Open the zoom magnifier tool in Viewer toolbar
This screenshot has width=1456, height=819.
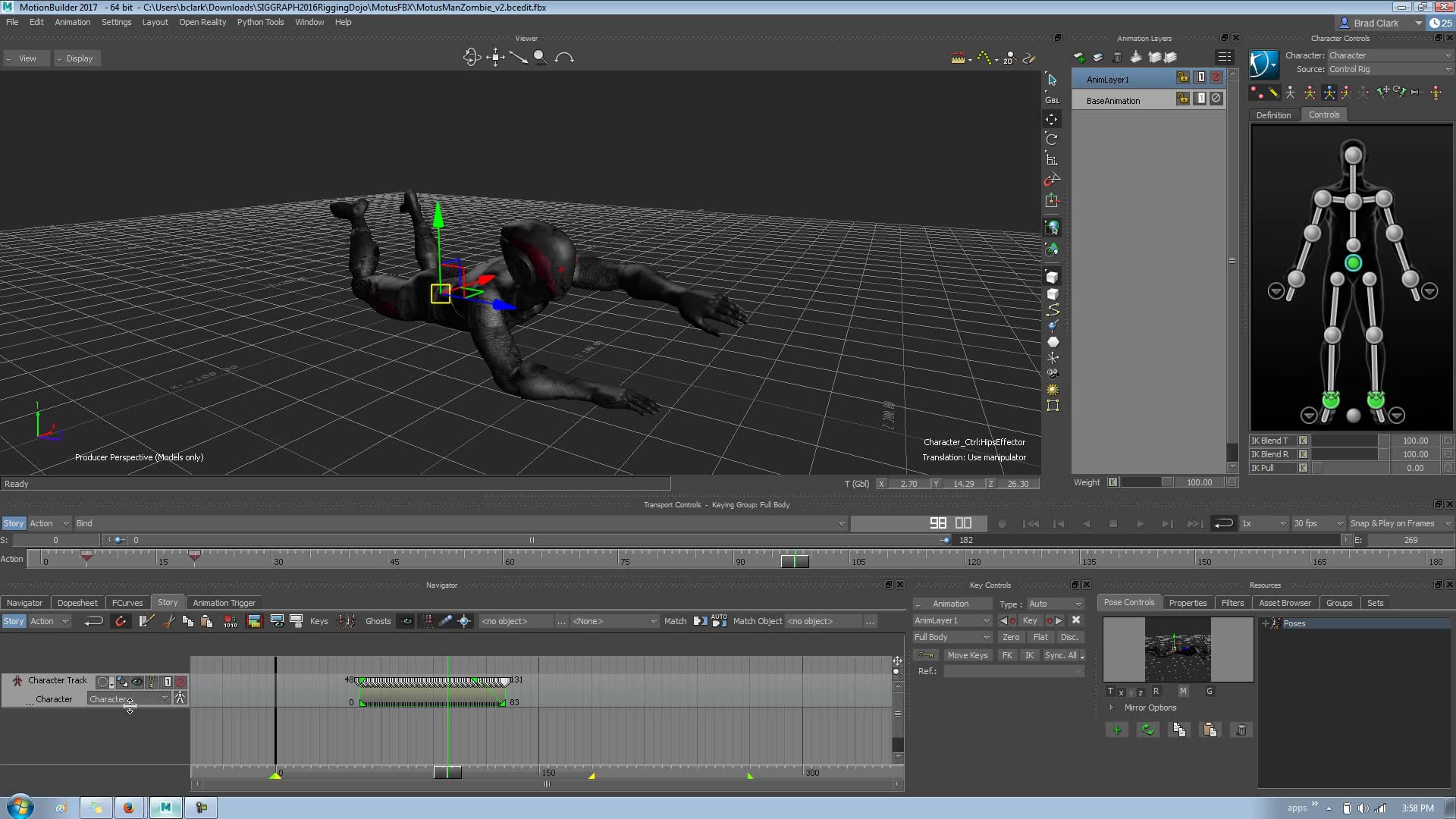tap(541, 57)
